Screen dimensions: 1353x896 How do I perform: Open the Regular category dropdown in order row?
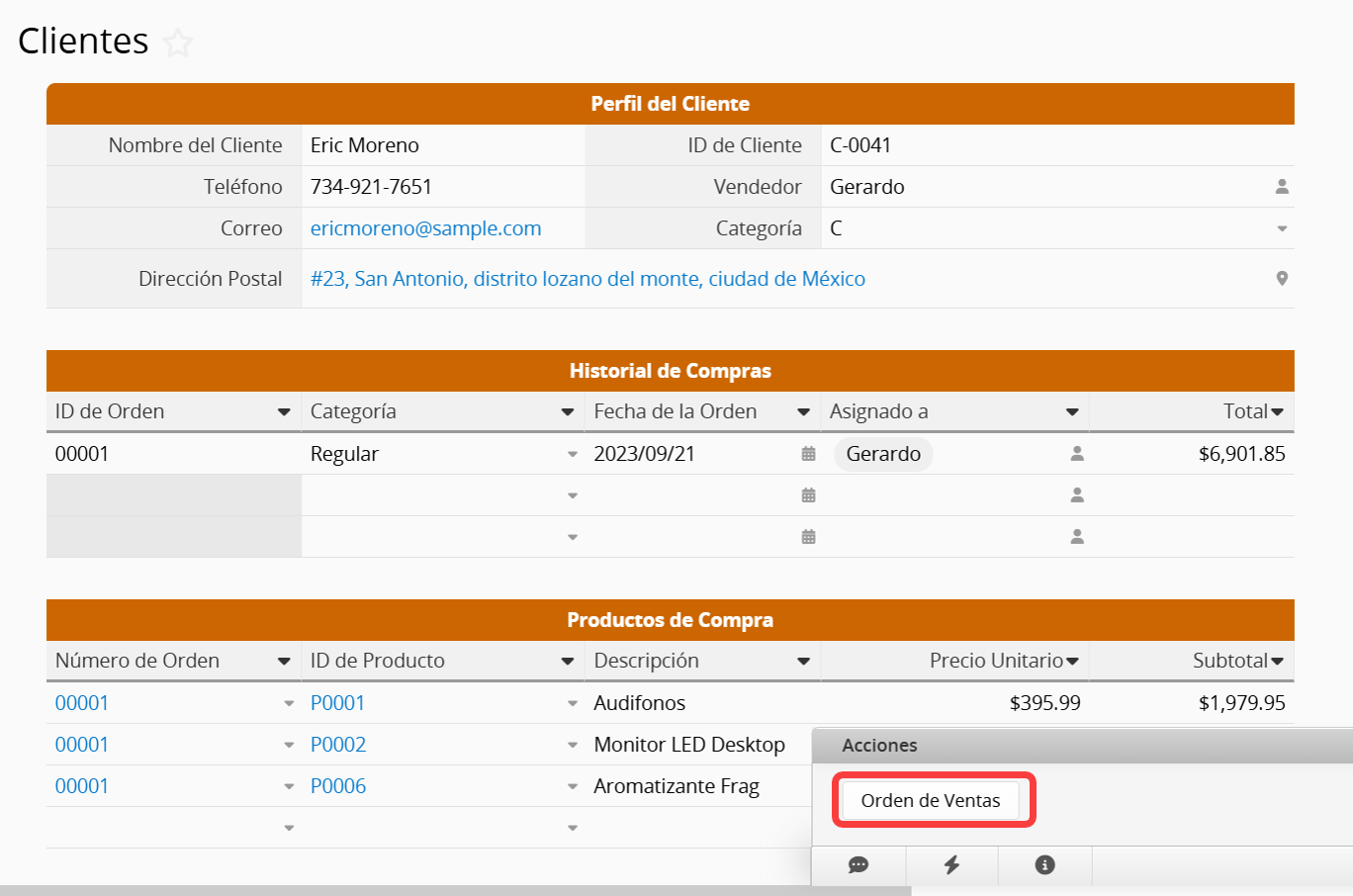[x=572, y=454]
